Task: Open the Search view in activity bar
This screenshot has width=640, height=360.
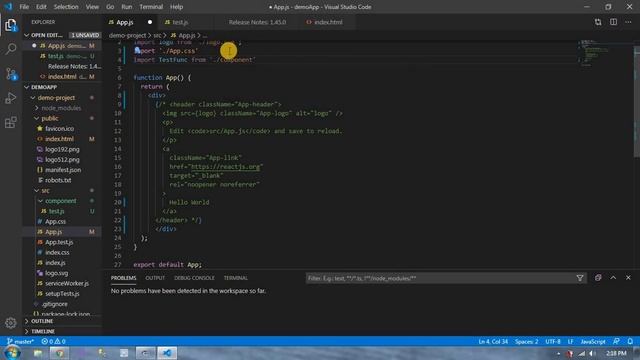Action: pyautogui.click(x=11, y=49)
